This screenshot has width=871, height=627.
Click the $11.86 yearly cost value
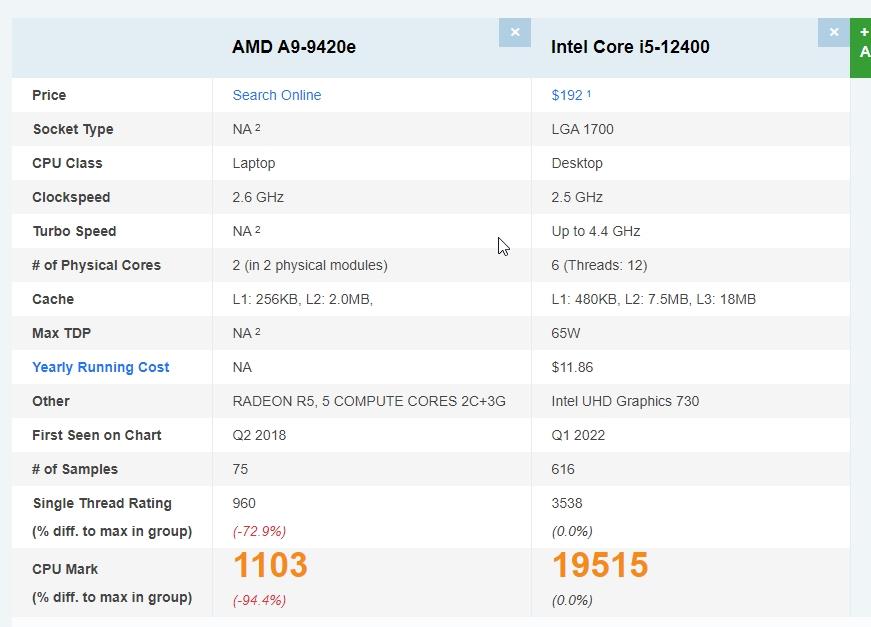[572, 367]
